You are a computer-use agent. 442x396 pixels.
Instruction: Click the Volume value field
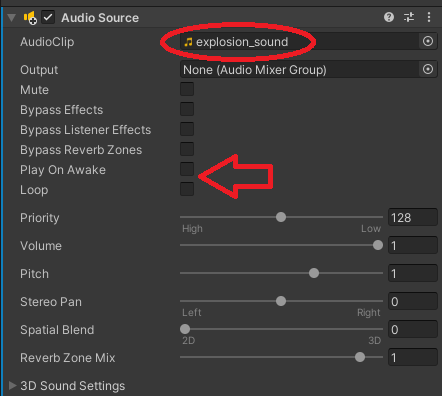(413, 245)
